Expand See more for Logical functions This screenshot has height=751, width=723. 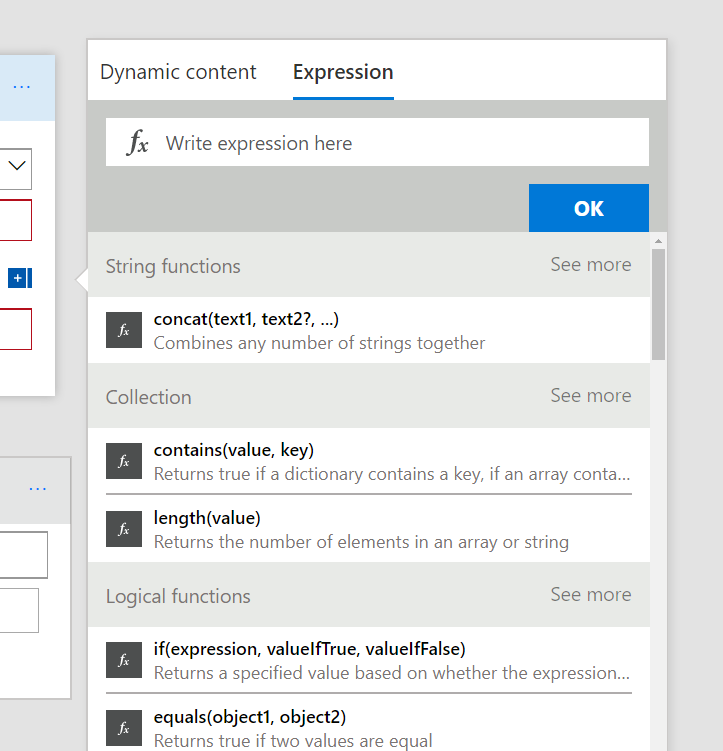pos(590,595)
